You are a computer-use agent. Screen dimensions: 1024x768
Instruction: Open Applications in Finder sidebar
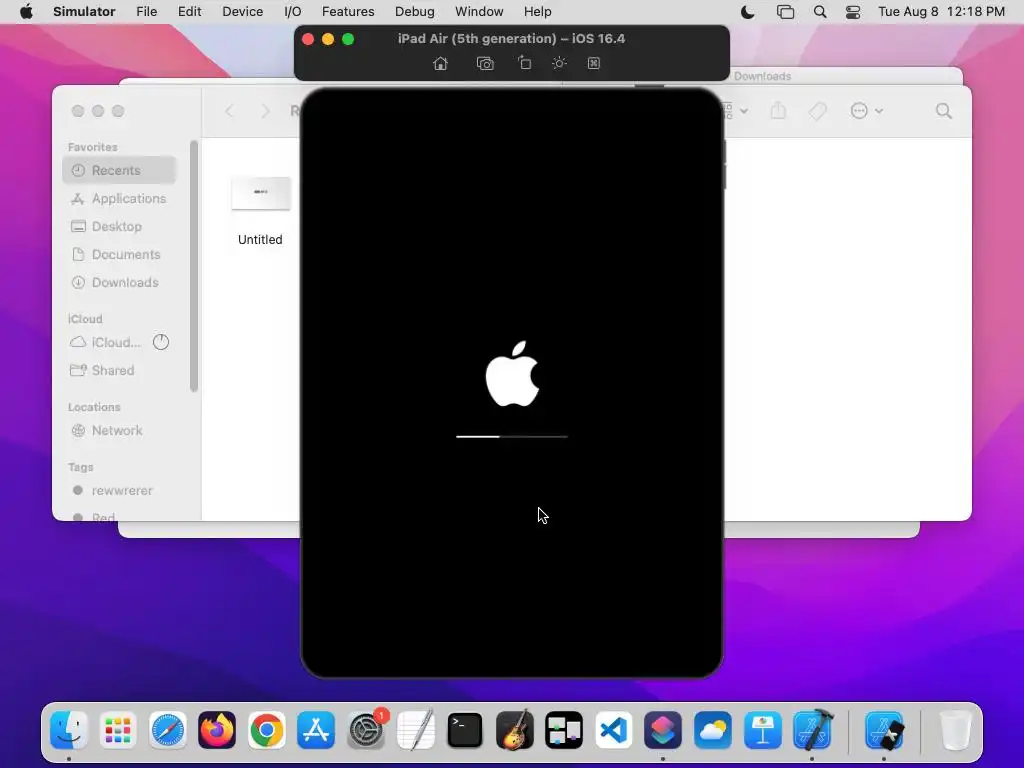pos(120,199)
